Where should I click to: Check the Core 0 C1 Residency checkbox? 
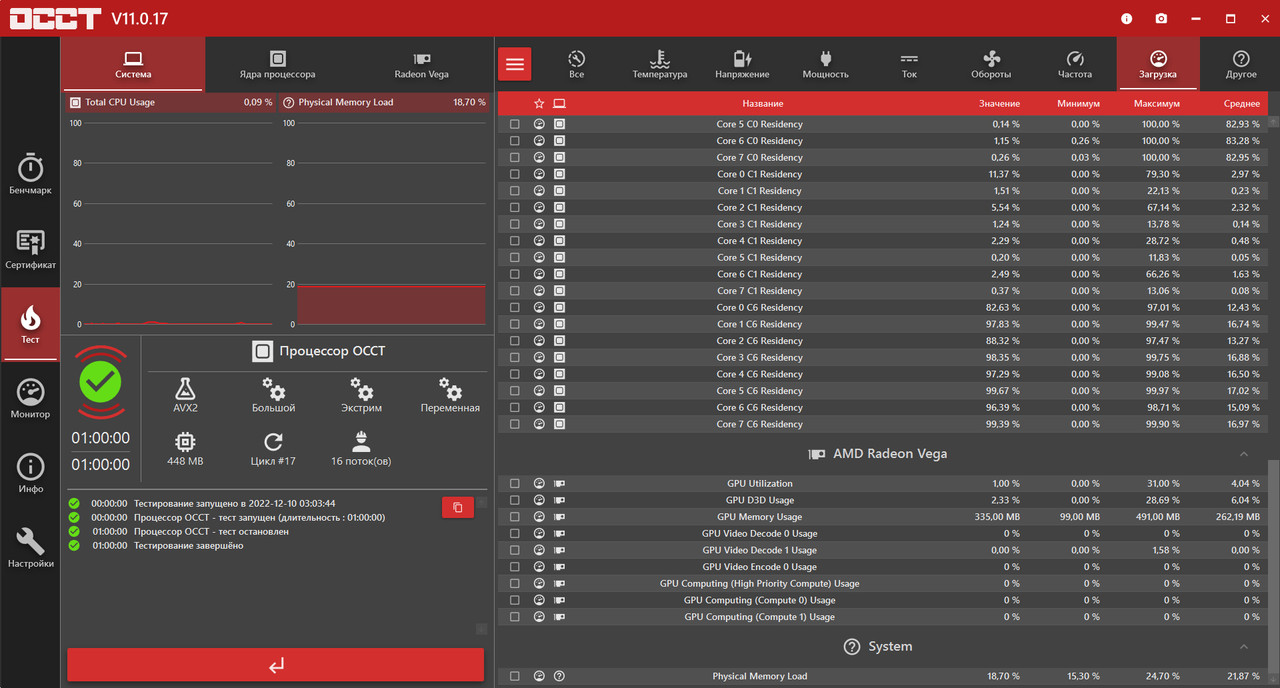(x=514, y=174)
